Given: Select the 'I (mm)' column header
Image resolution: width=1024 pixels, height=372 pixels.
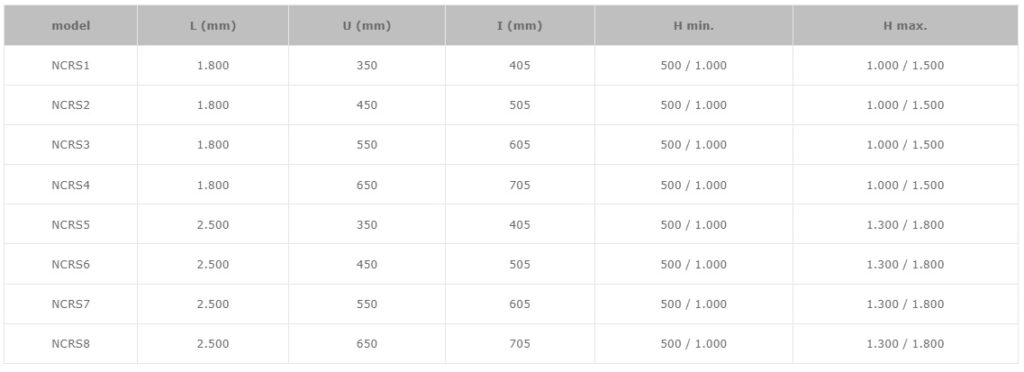Looking at the screenshot, I should [520, 26].
